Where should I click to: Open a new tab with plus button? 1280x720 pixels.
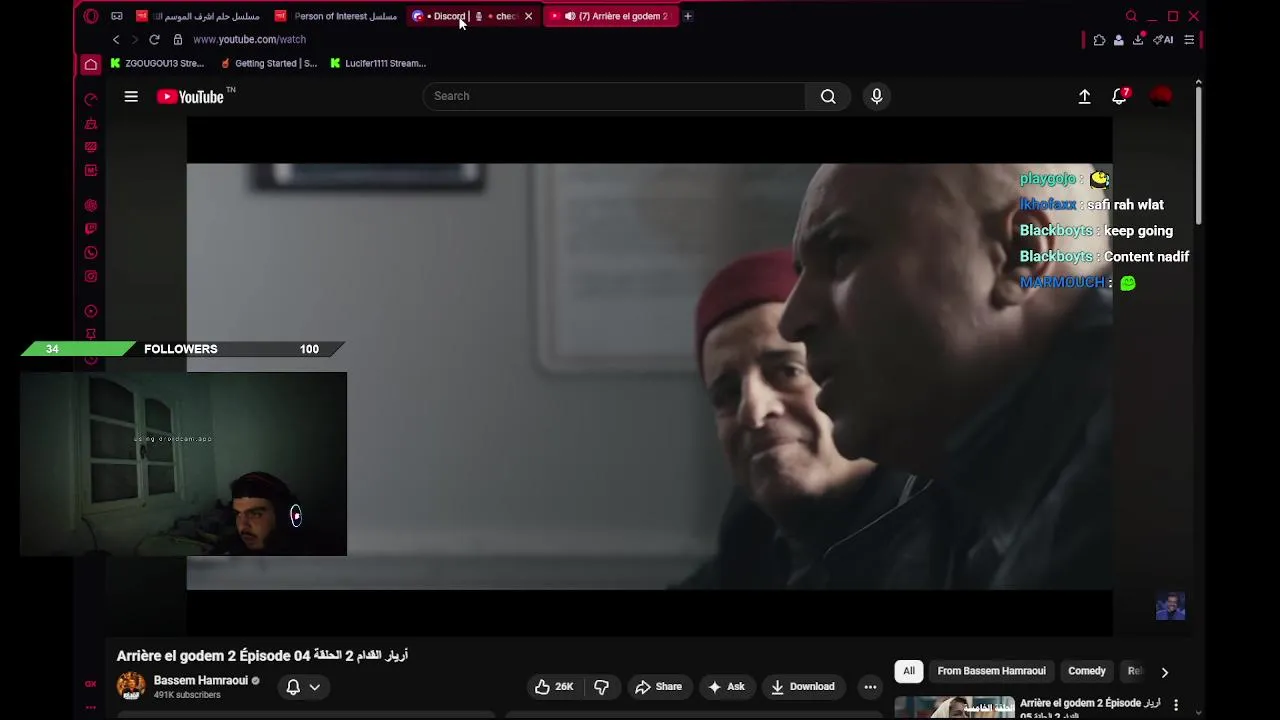688,16
